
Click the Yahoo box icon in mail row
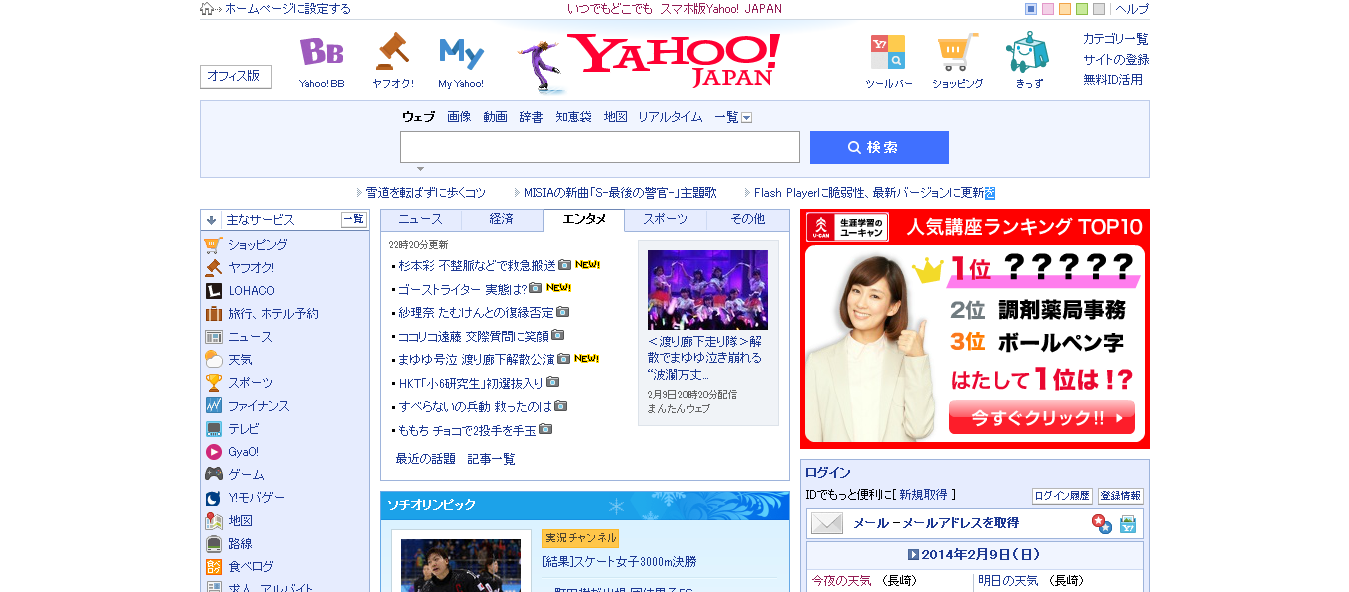(1128, 523)
